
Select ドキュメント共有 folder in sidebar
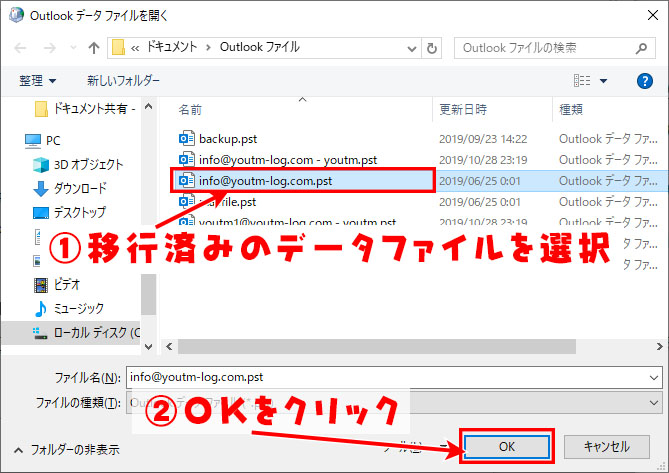(x=84, y=109)
